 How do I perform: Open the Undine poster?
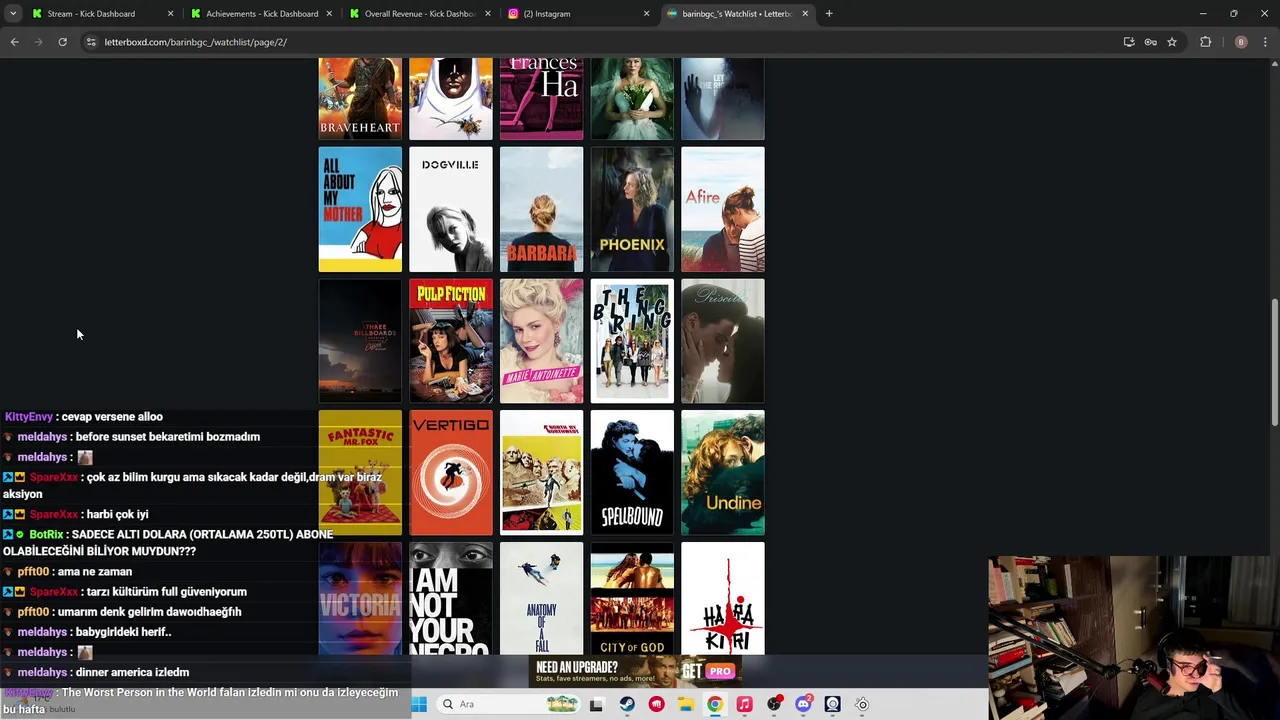point(723,473)
